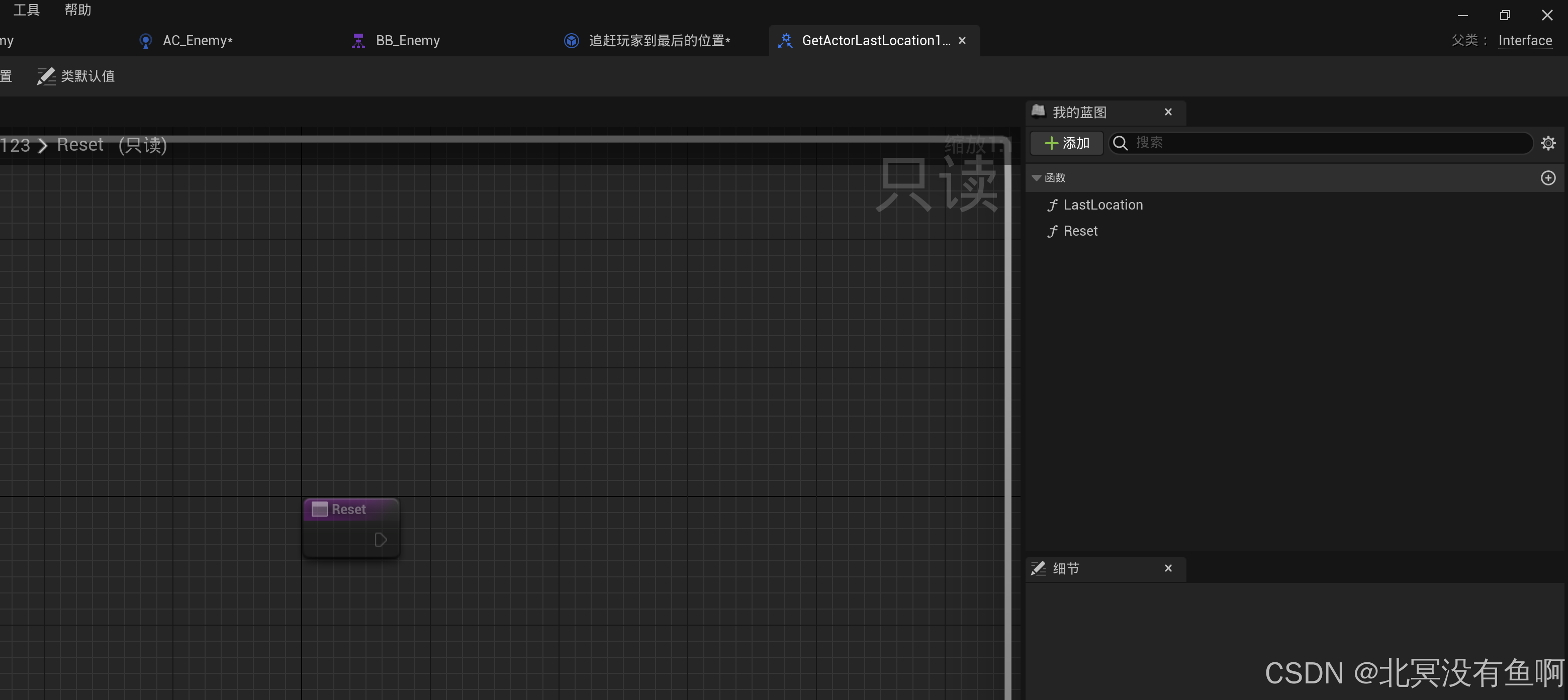Click the BB_Enemy blackboard tab icon
This screenshot has width=1568, height=700.
(x=358, y=41)
